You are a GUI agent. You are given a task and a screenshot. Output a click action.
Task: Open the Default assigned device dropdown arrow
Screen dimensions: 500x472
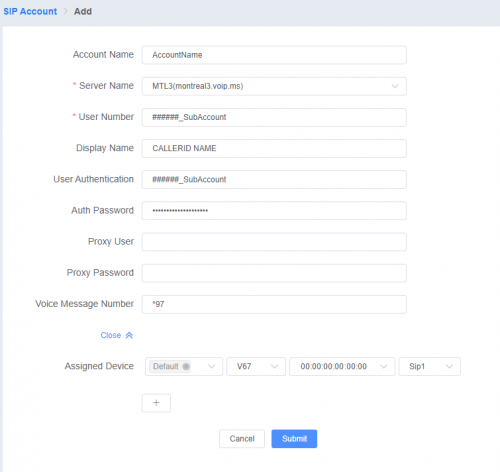[x=211, y=366]
